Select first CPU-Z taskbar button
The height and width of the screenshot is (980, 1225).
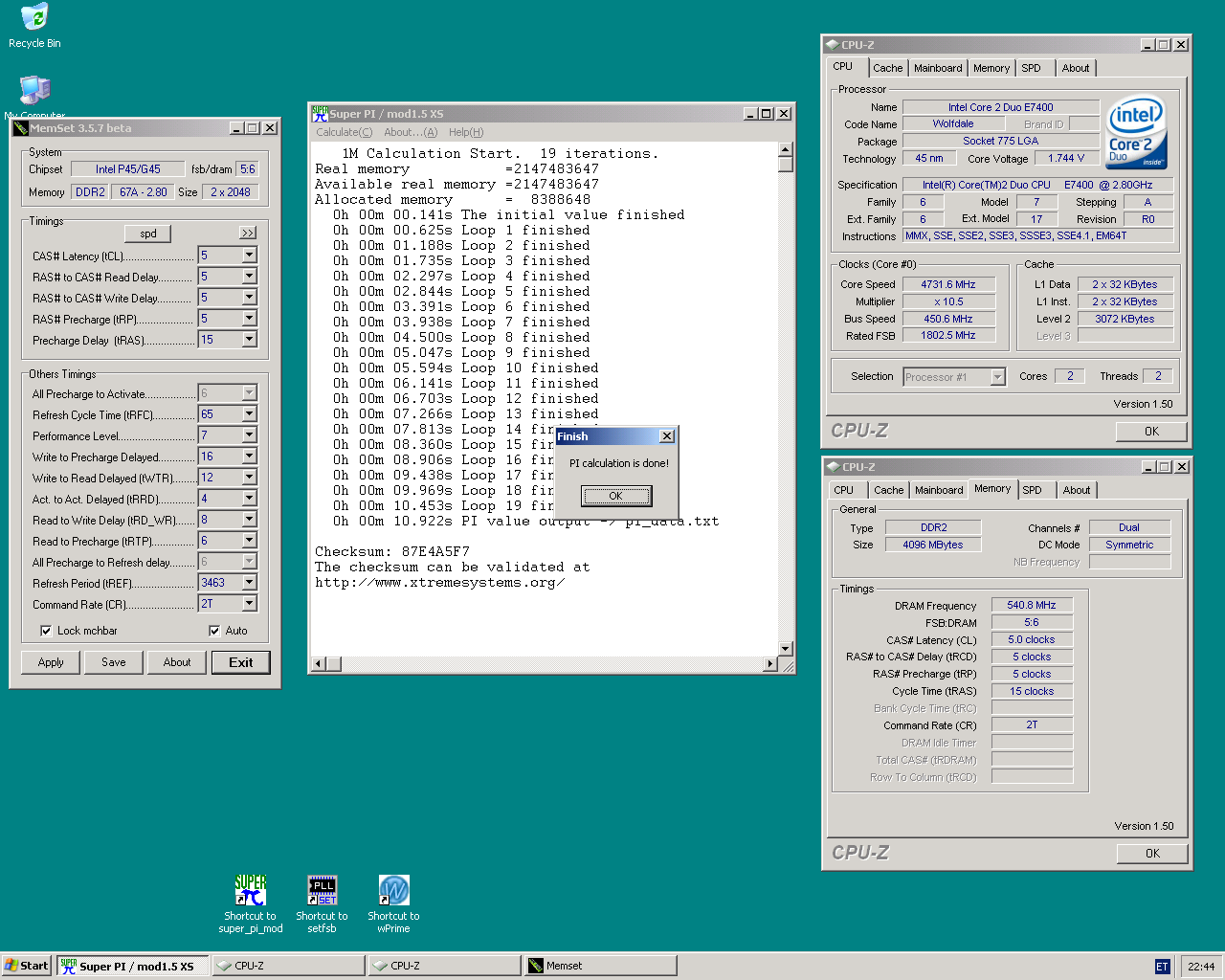pos(288,966)
